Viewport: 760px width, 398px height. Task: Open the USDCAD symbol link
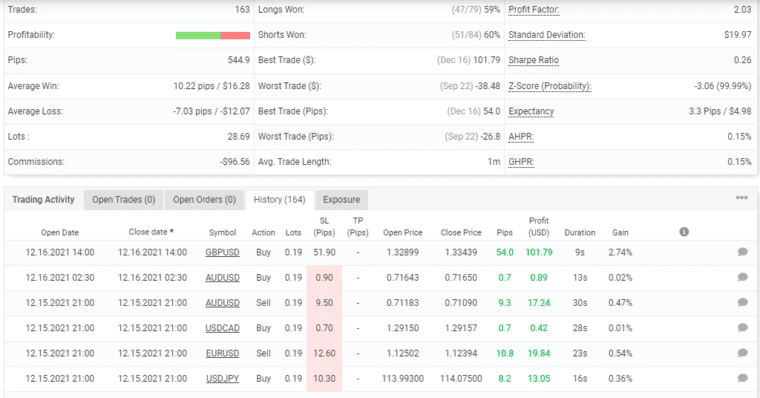coord(222,328)
